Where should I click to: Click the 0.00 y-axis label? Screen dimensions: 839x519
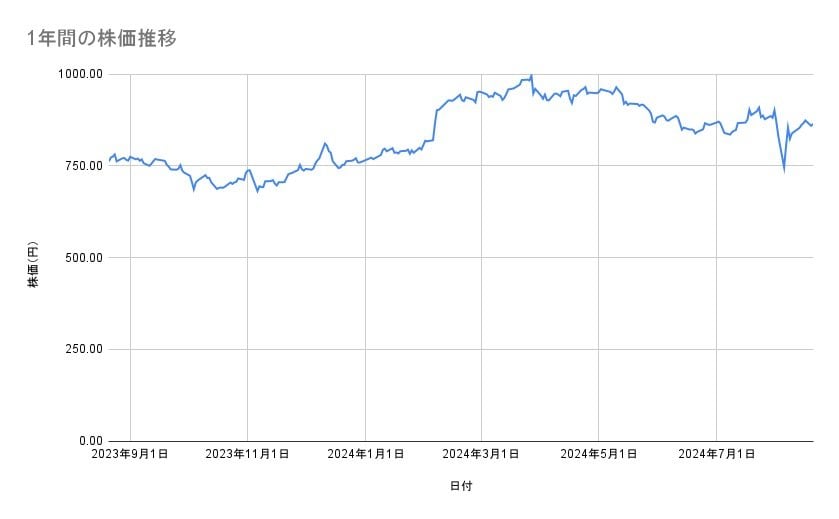(88, 441)
